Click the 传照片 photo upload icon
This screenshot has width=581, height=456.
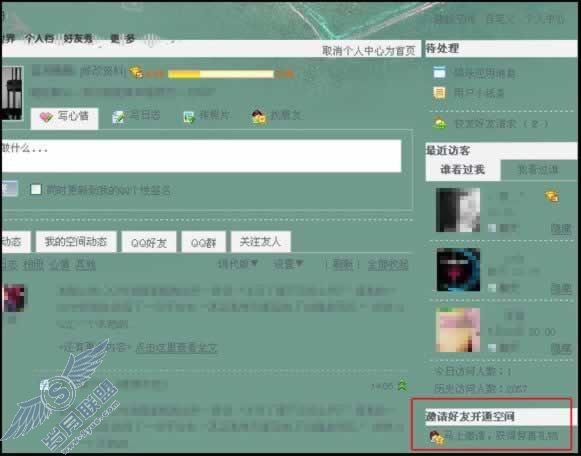click(189, 117)
